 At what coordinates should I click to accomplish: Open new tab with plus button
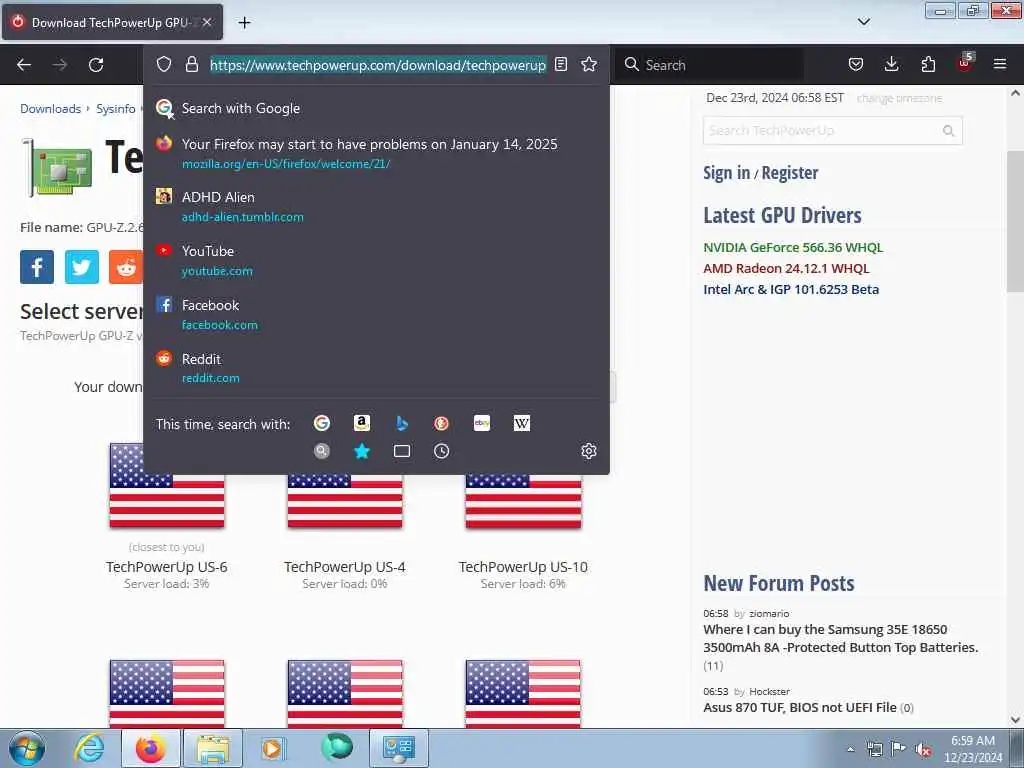pos(244,23)
